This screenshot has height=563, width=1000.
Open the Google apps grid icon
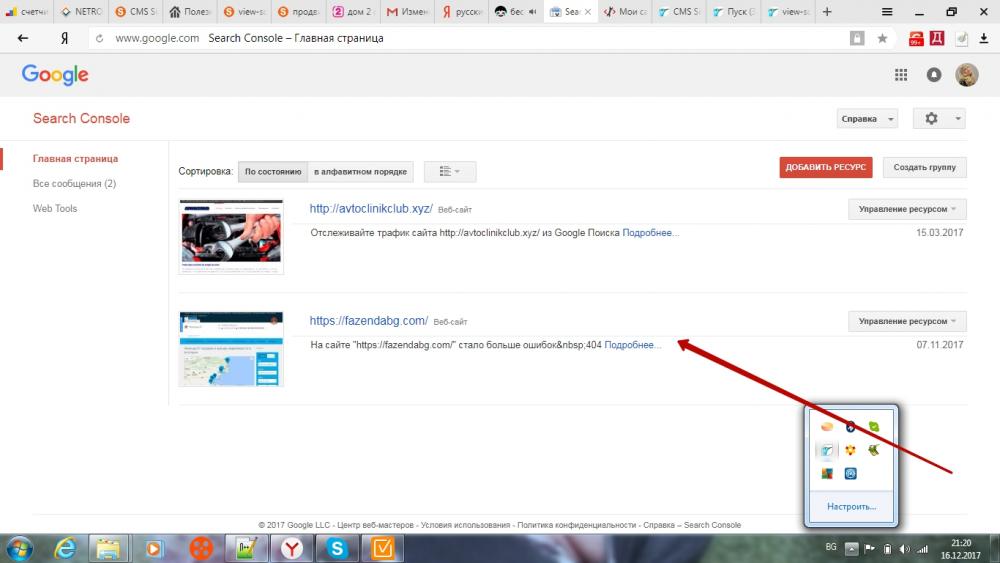pos(901,75)
